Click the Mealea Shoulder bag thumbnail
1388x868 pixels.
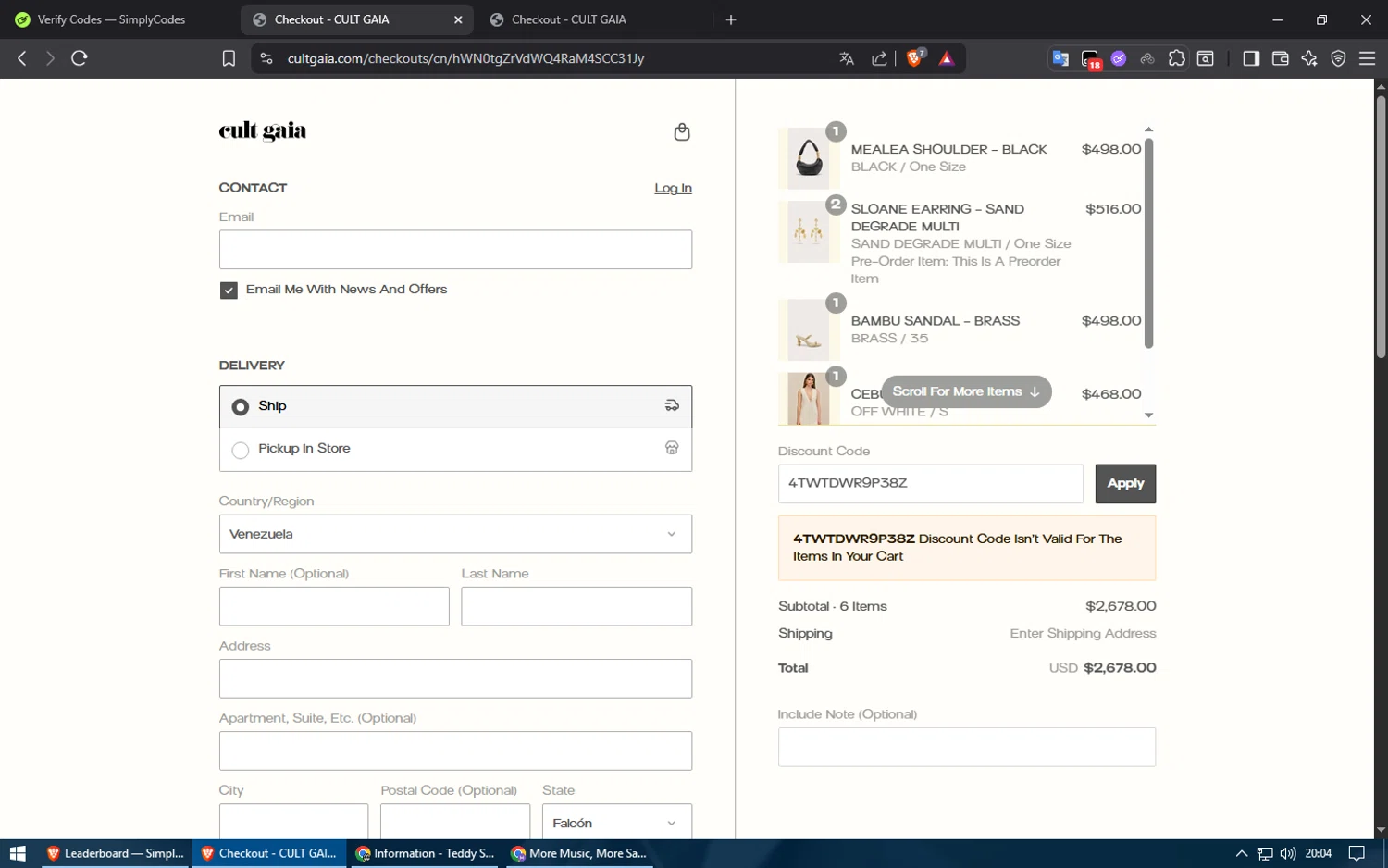point(809,158)
